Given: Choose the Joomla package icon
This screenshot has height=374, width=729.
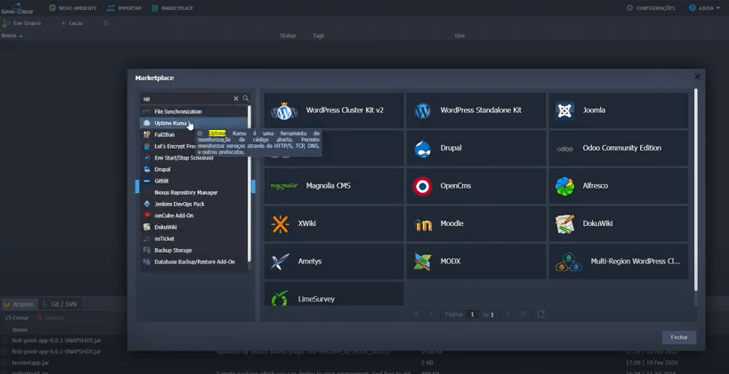Looking at the screenshot, I should [564, 111].
